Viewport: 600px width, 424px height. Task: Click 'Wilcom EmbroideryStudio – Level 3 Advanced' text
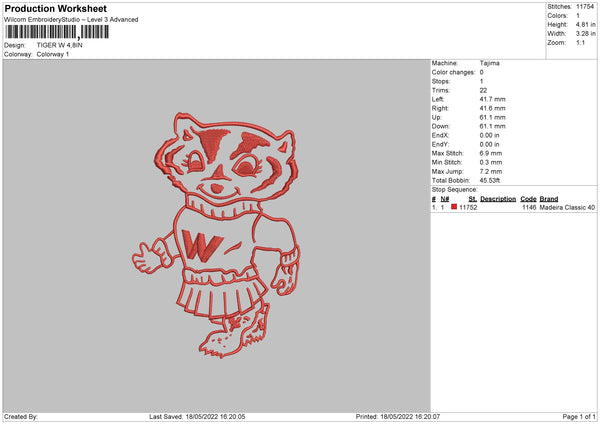[71, 20]
